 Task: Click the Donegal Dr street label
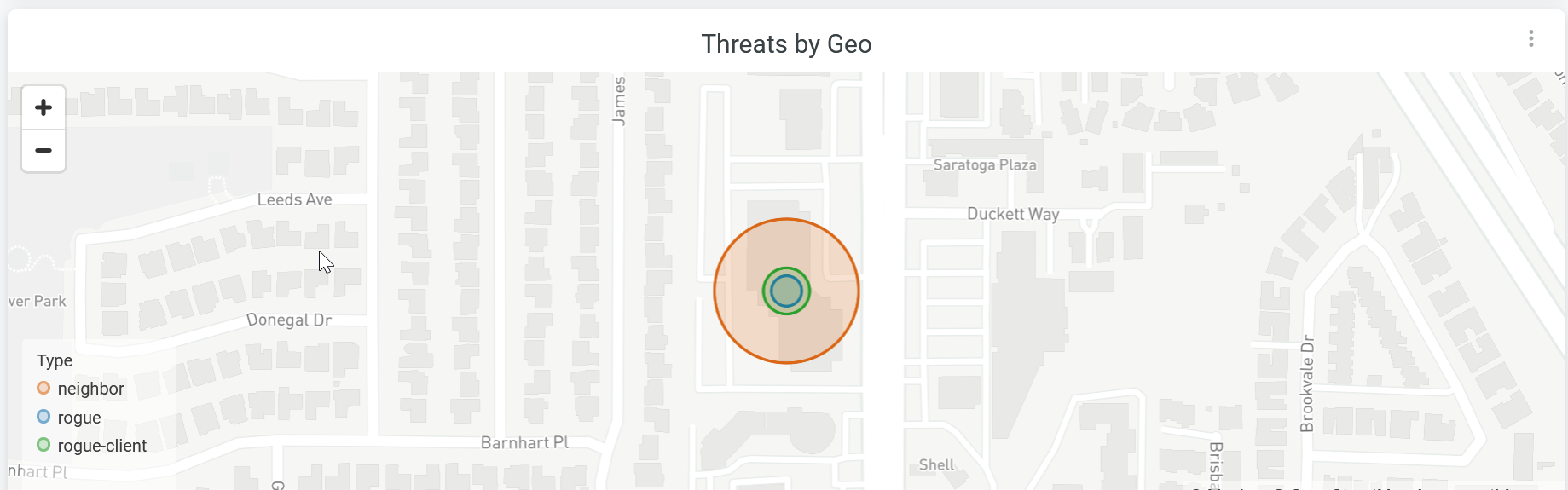289,320
